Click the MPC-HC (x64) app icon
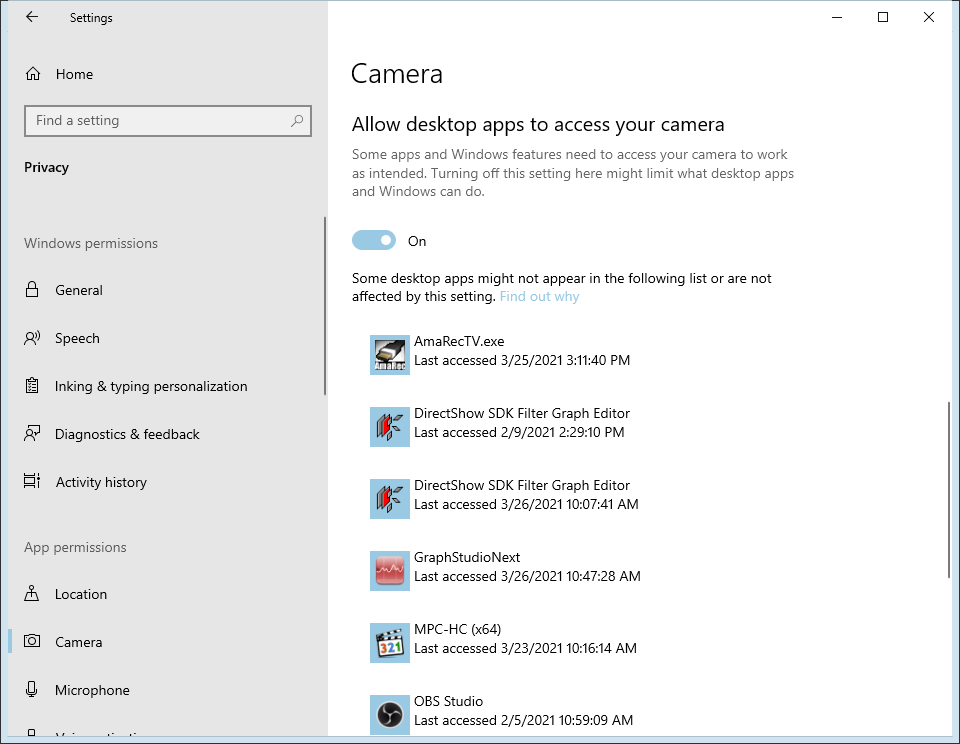The image size is (960, 744). click(390, 643)
